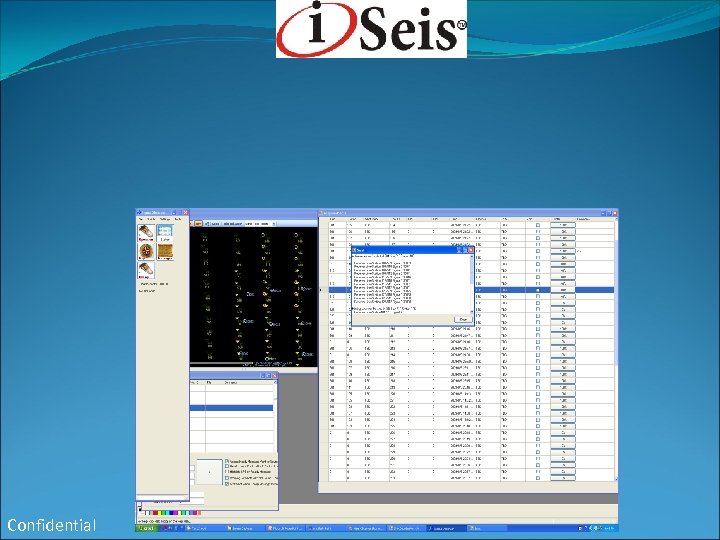Click the log dialog's vertical scrollbar
This screenshot has height=540, width=720.
[x=471, y=284]
